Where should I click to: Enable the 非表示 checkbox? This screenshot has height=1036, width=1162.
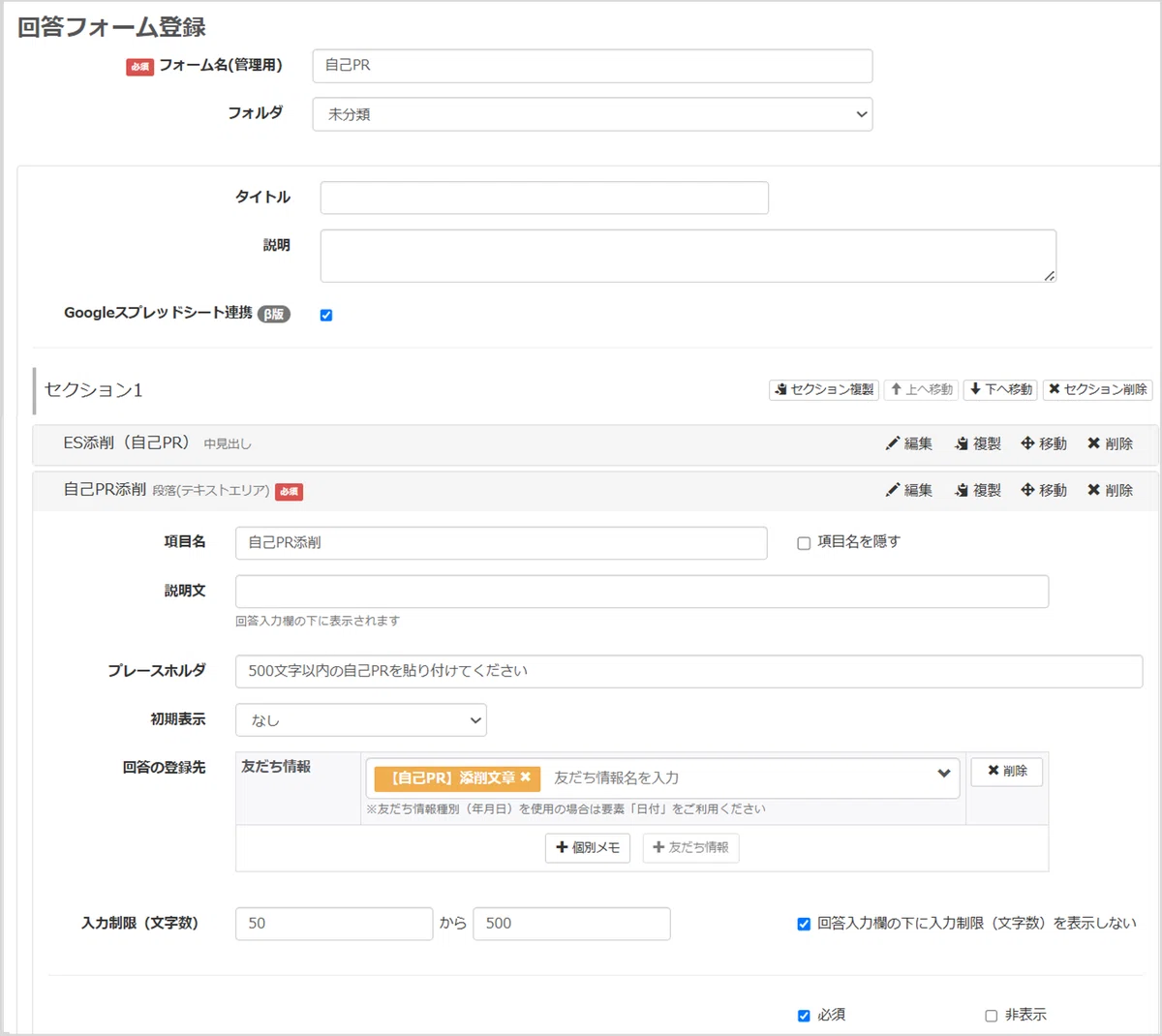coord(991,1016)
